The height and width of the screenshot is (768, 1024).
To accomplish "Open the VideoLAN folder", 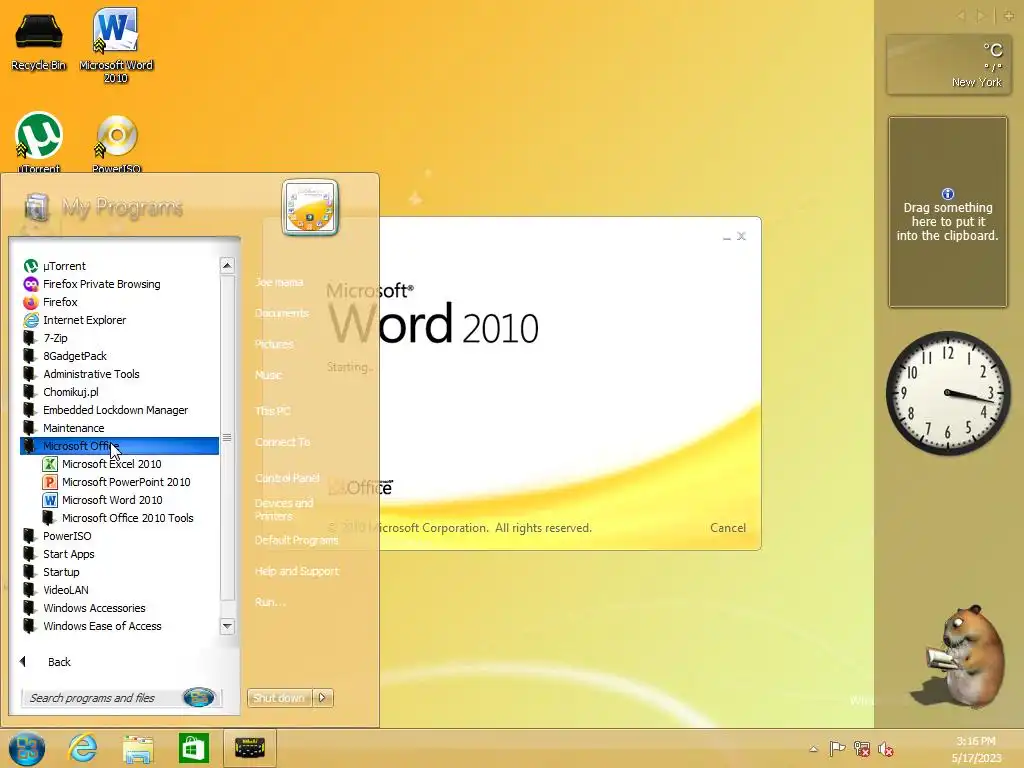I will tap(65, 590).
